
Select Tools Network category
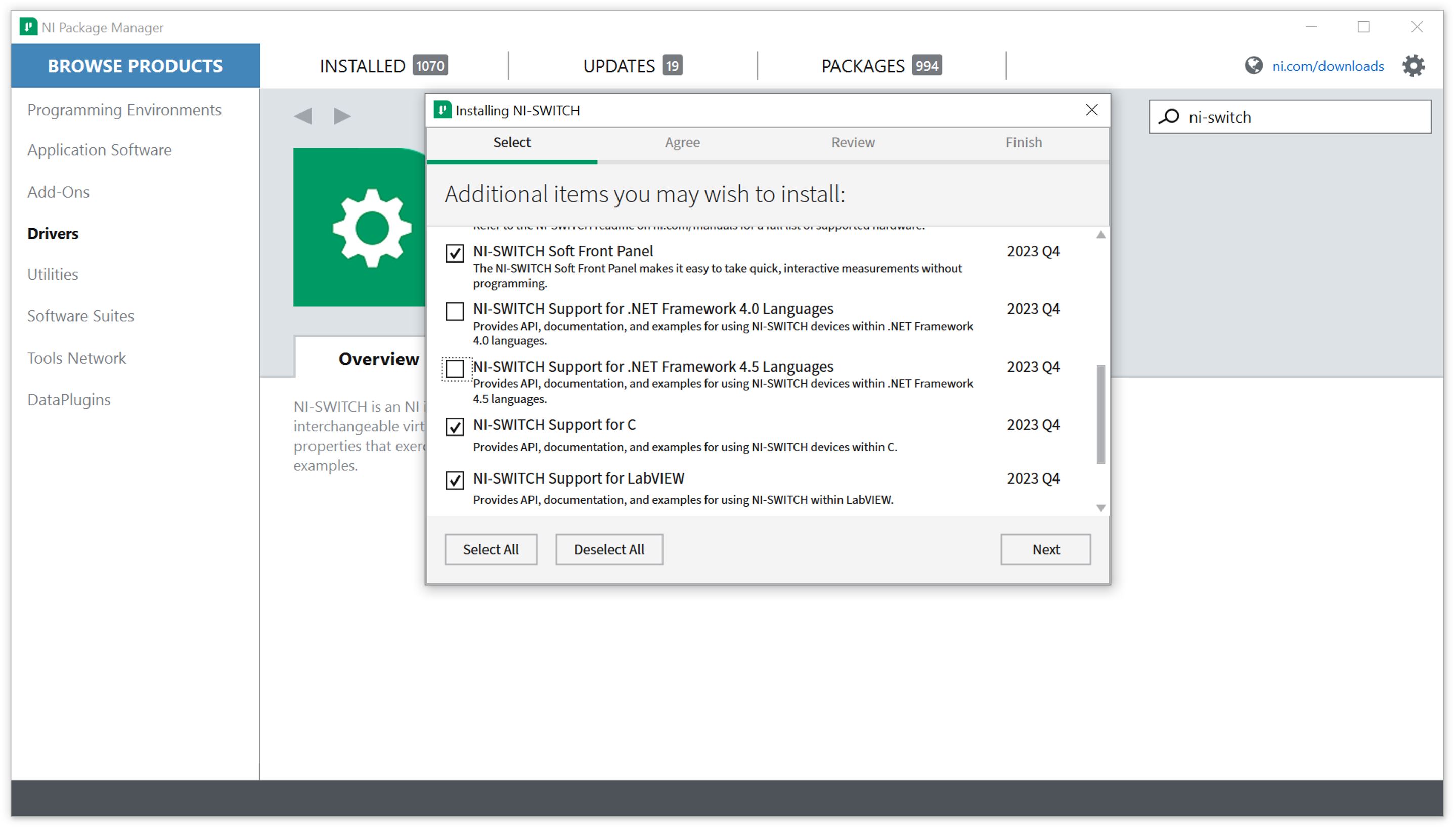tap(77, 358)
